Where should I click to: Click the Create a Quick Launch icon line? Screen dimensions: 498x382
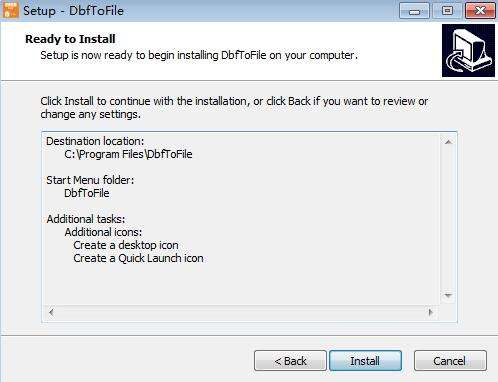138,258
